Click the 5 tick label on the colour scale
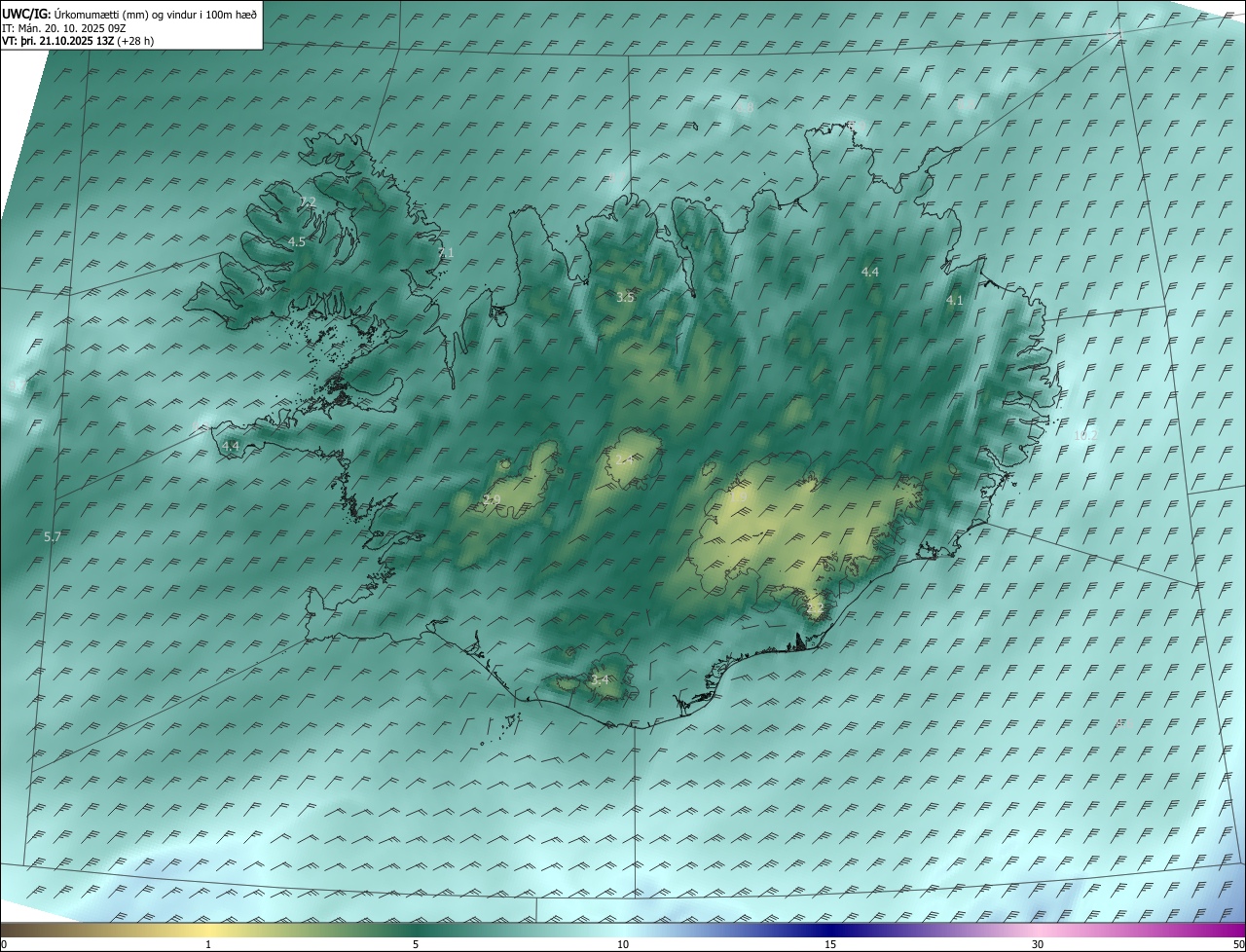 (x=416, y=944)
